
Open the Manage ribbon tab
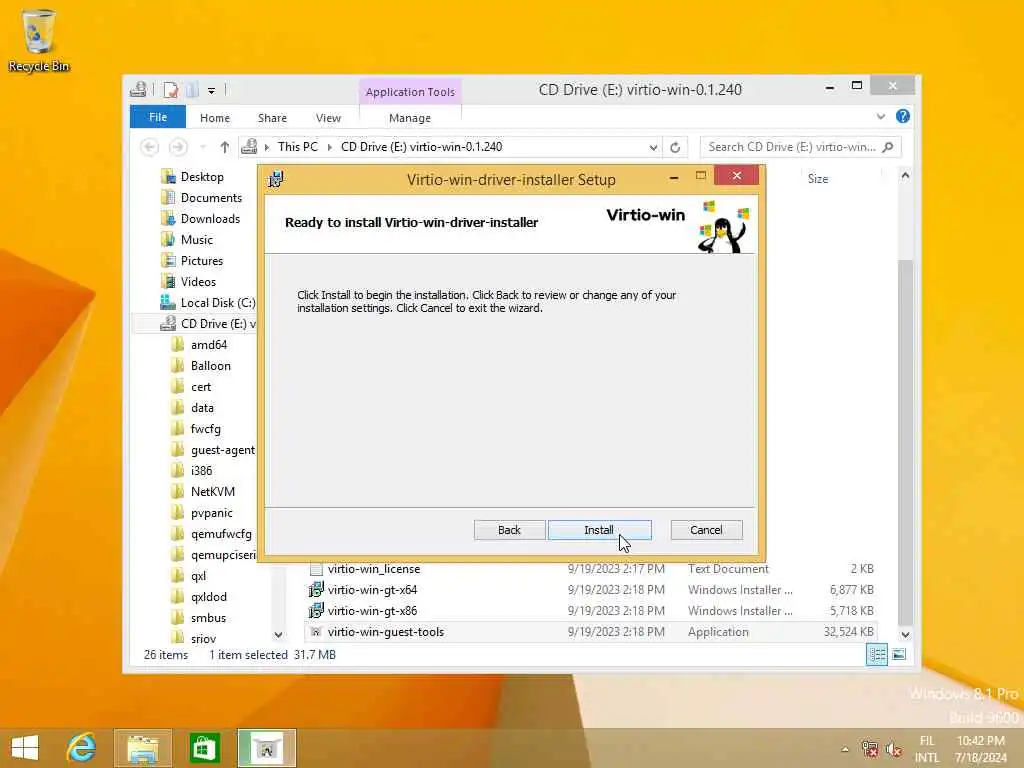(x=410, y=118)
